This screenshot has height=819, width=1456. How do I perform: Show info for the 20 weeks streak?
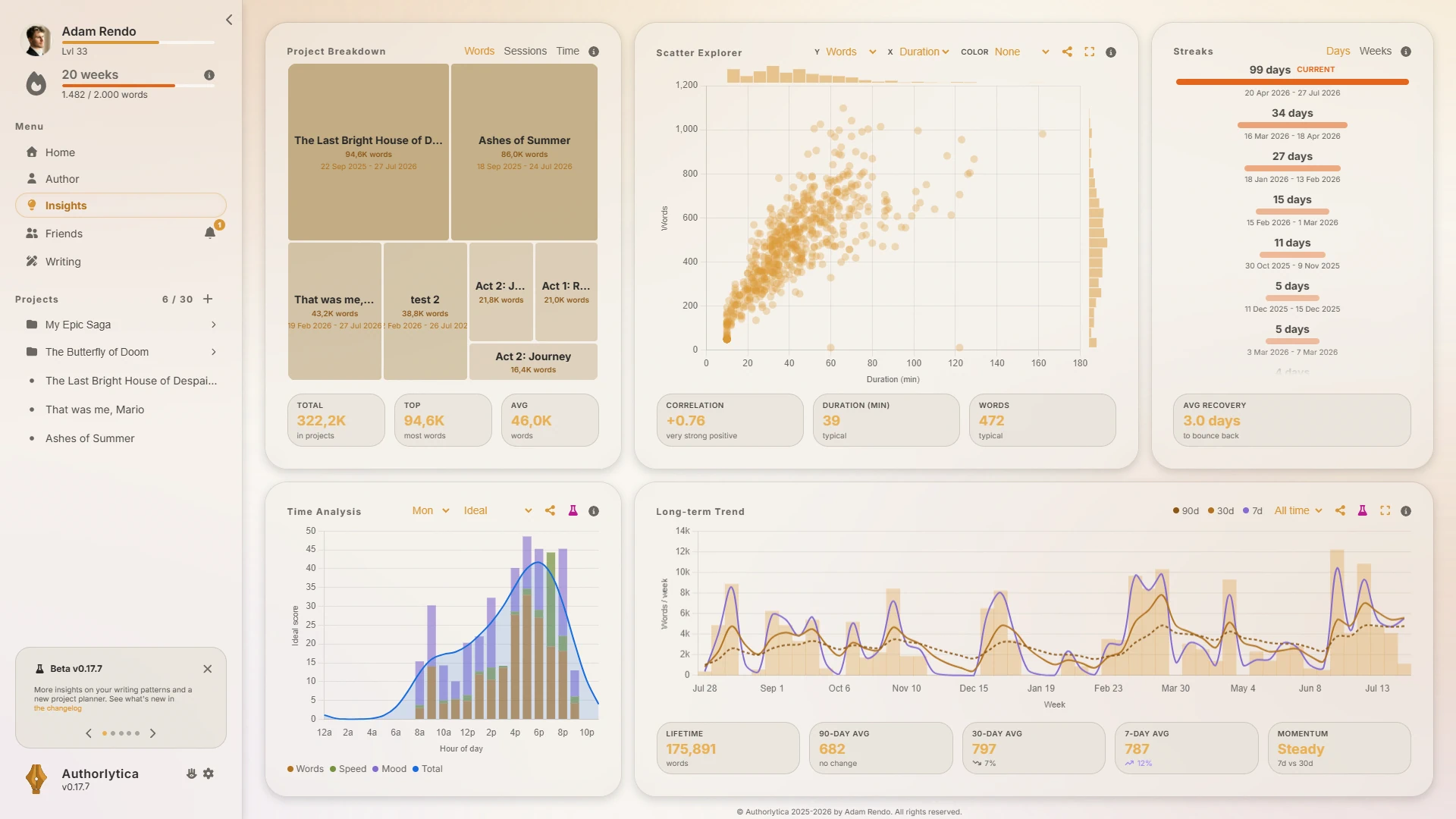click(x=209, y=75)
